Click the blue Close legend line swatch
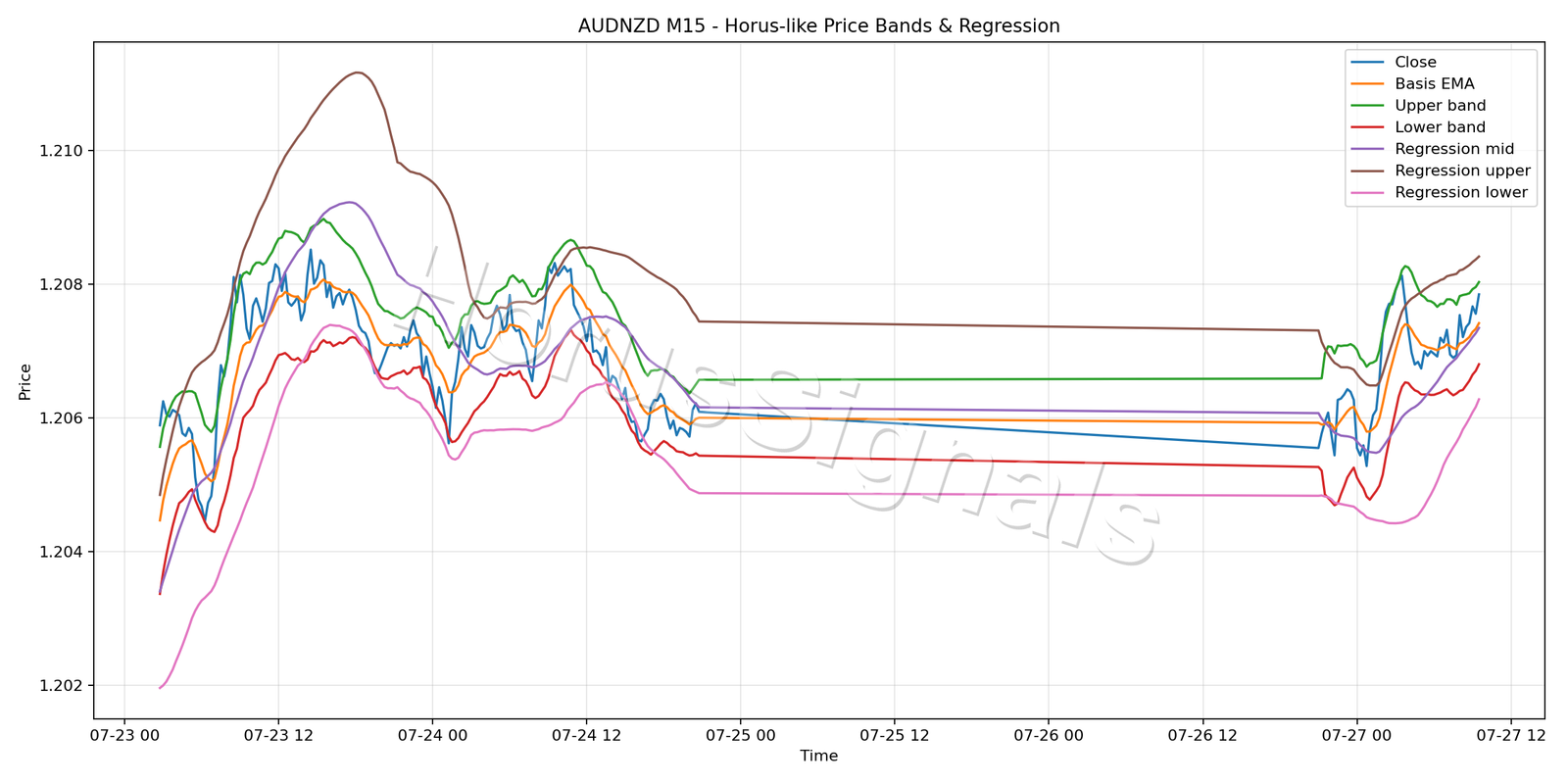 [x=1367, y=63]
